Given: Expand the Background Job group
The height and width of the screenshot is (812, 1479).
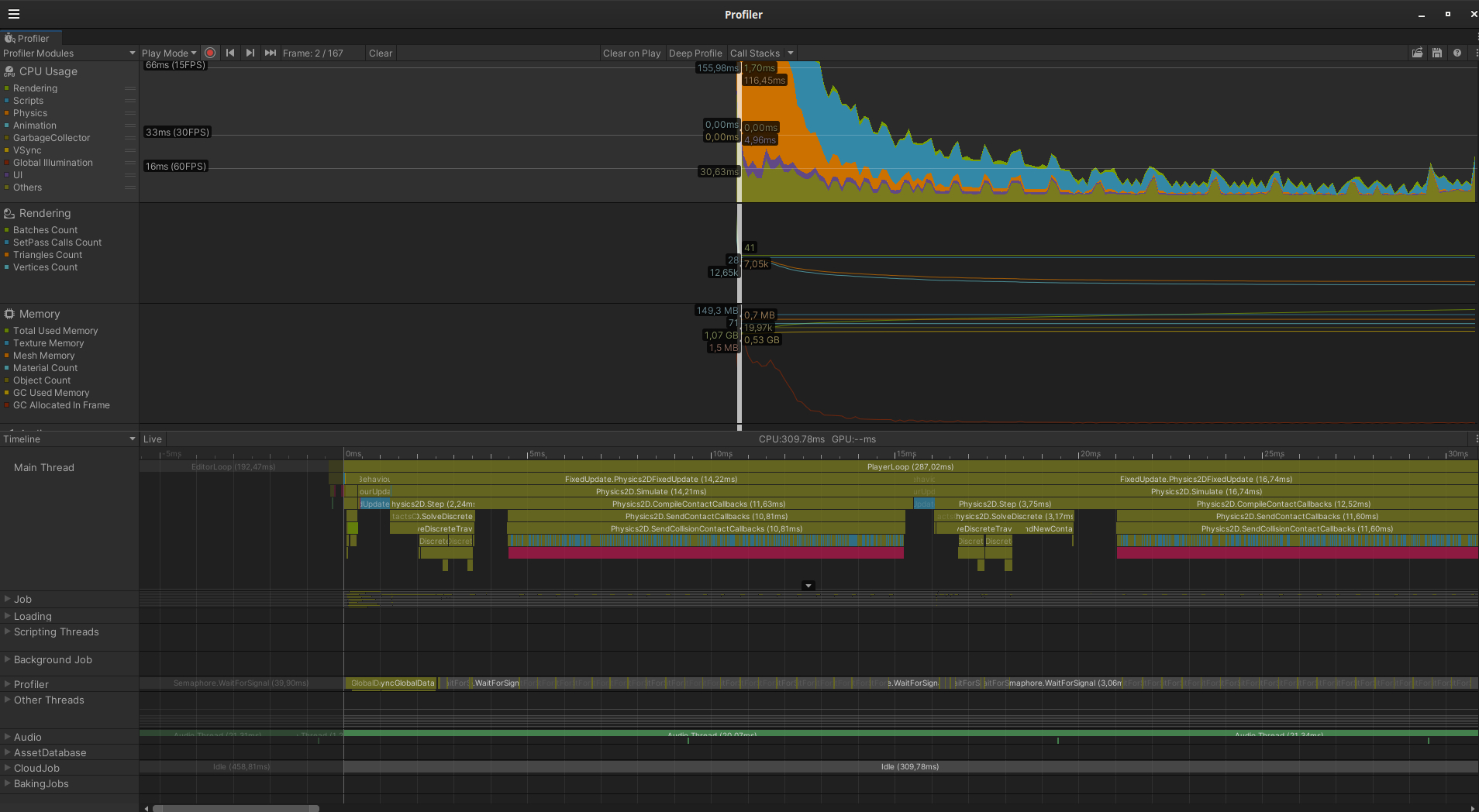Looking at the screenshot, I should point(8,659).
